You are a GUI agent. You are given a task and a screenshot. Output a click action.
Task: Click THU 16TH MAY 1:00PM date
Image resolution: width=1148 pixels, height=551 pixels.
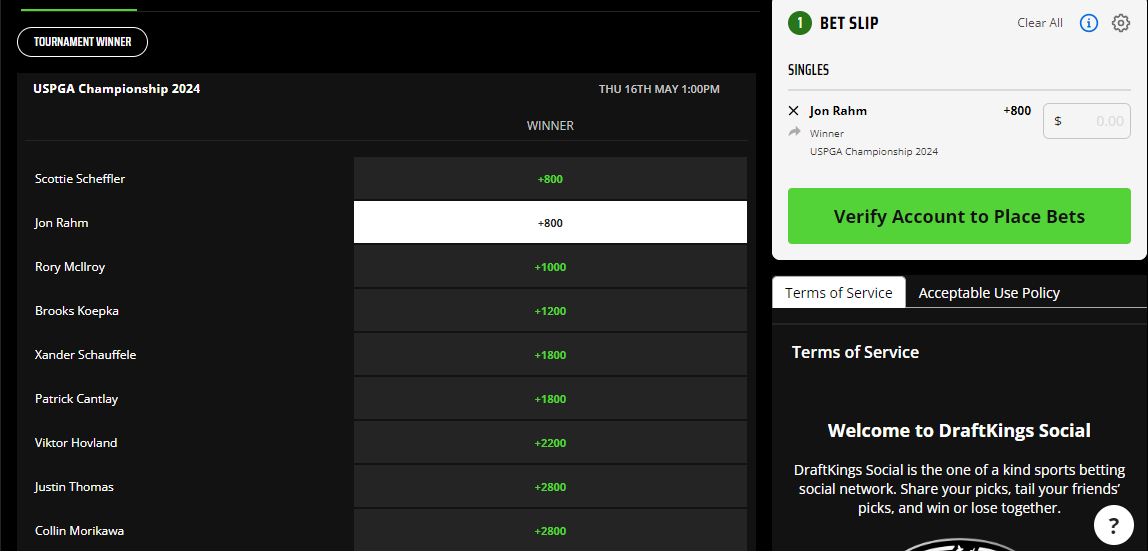pyautogui.click(x=659, y=89)
